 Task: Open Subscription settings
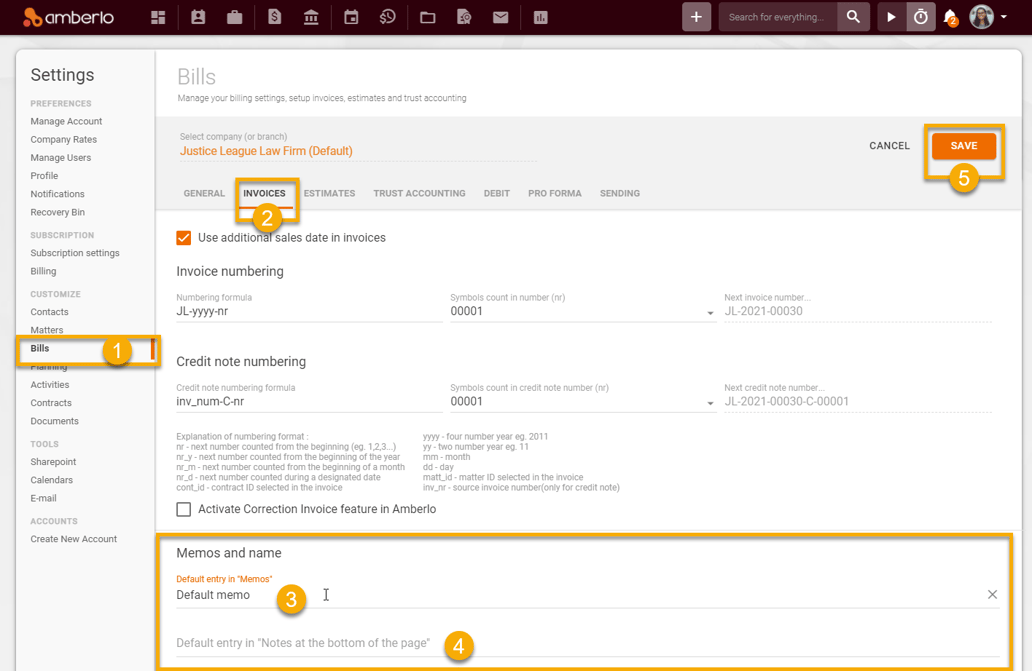click(75, 253)
